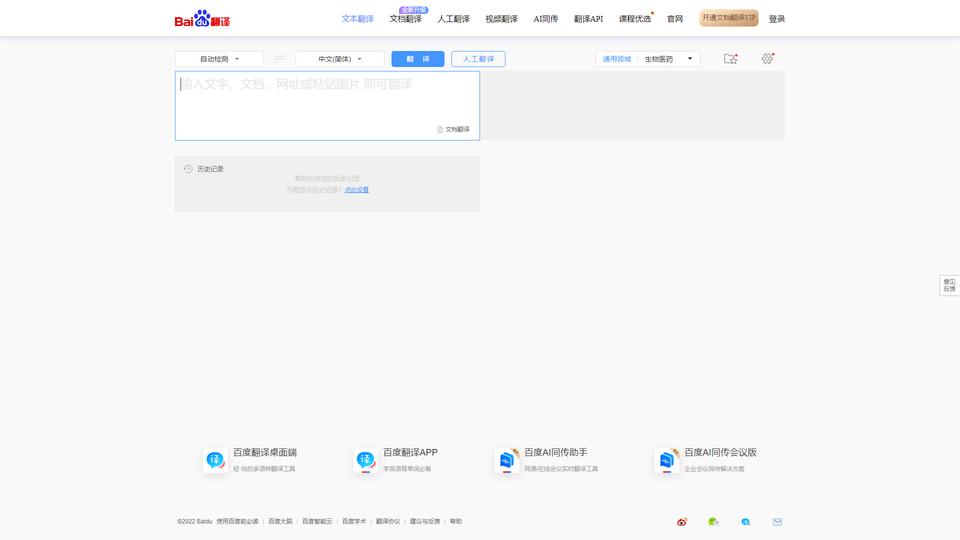Open the 意见反馈 side feedback tab
960x540 pixels.
click(x=950, y=285)
